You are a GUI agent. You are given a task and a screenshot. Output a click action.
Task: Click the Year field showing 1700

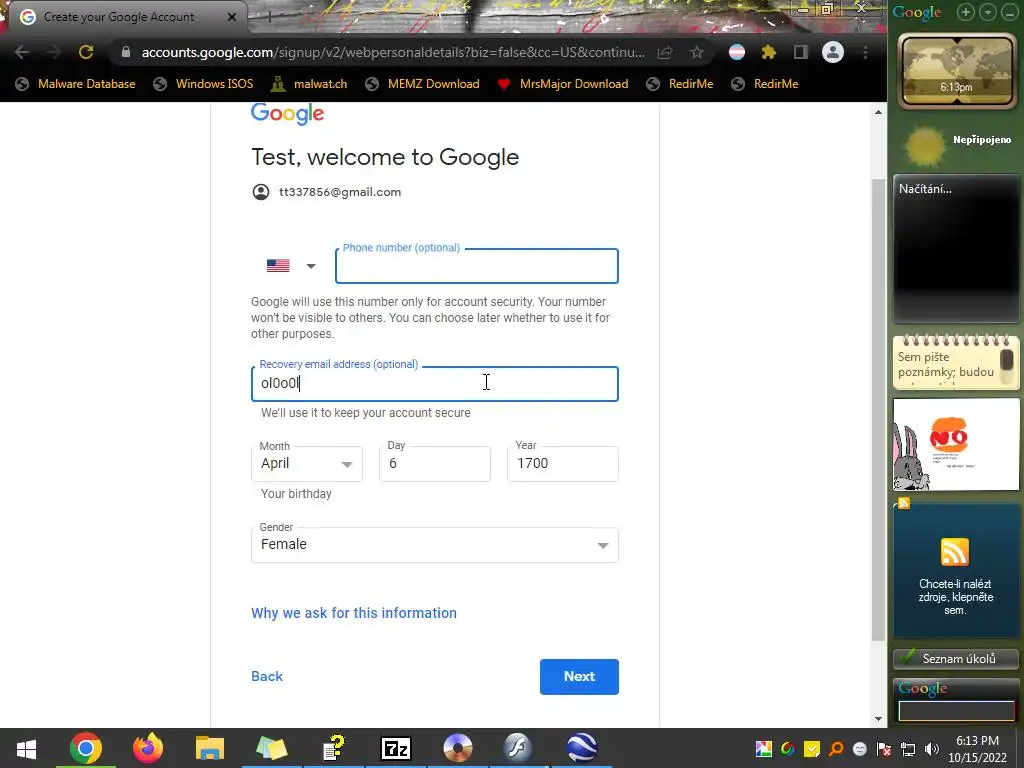562,464
